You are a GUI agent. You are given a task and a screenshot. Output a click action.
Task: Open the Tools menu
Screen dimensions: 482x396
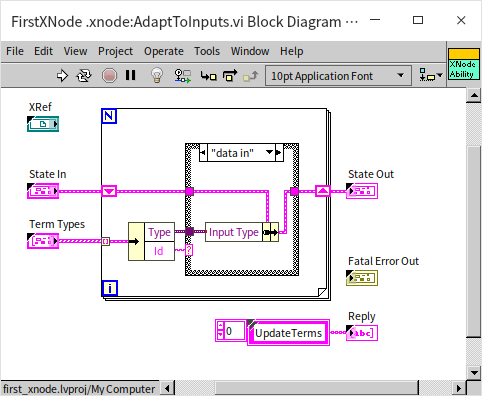tap(207, 51)
